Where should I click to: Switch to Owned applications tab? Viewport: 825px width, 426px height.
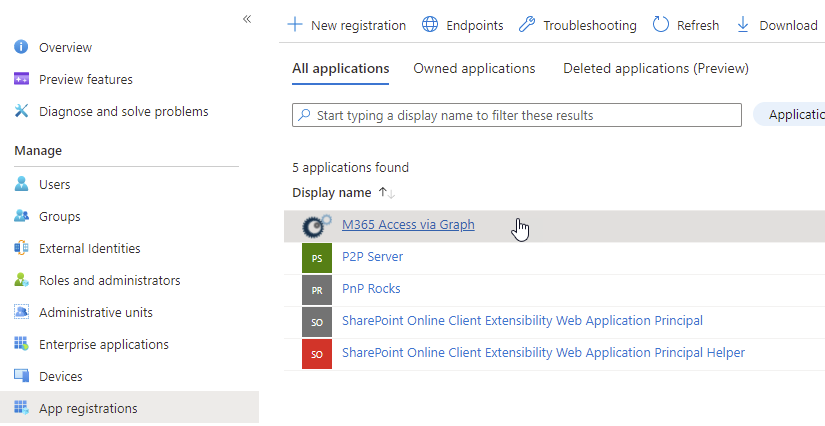click(x=474, y=68)
